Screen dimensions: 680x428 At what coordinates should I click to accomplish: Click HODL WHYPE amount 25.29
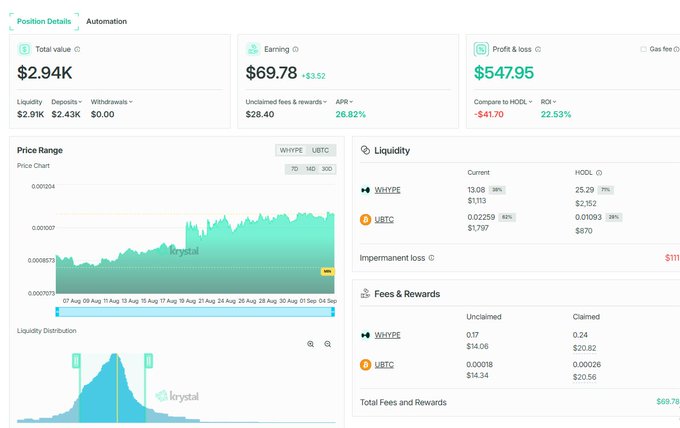(x=584, y=190)
